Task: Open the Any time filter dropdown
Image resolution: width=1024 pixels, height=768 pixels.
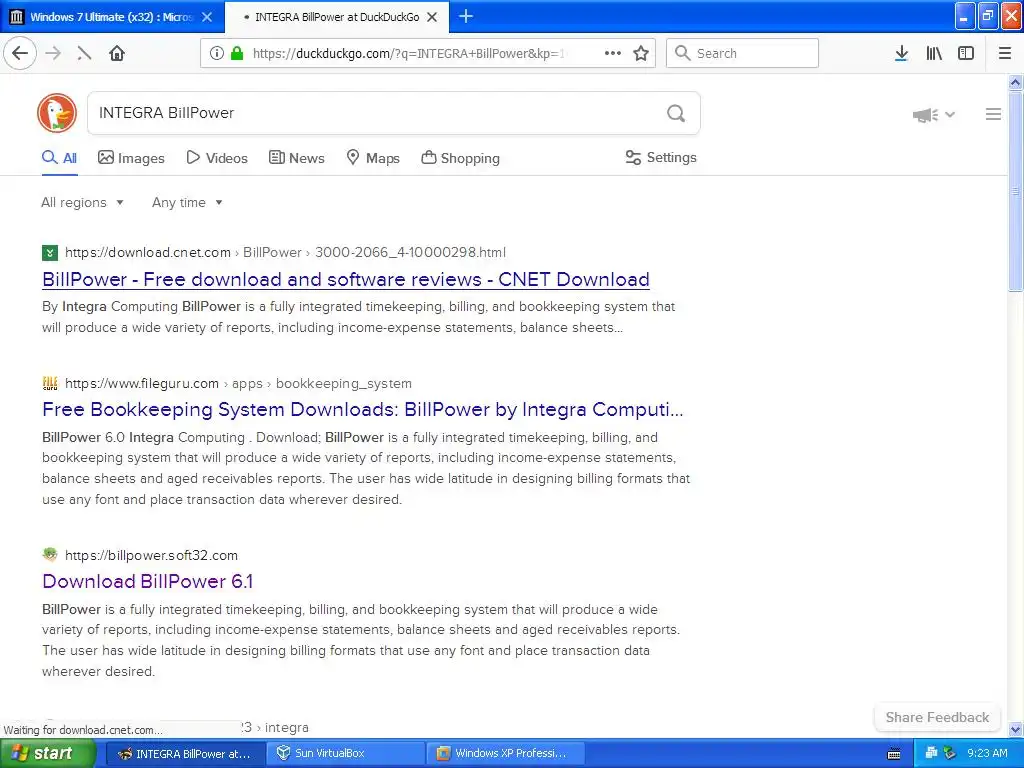Action: click(x=187, y=202)
